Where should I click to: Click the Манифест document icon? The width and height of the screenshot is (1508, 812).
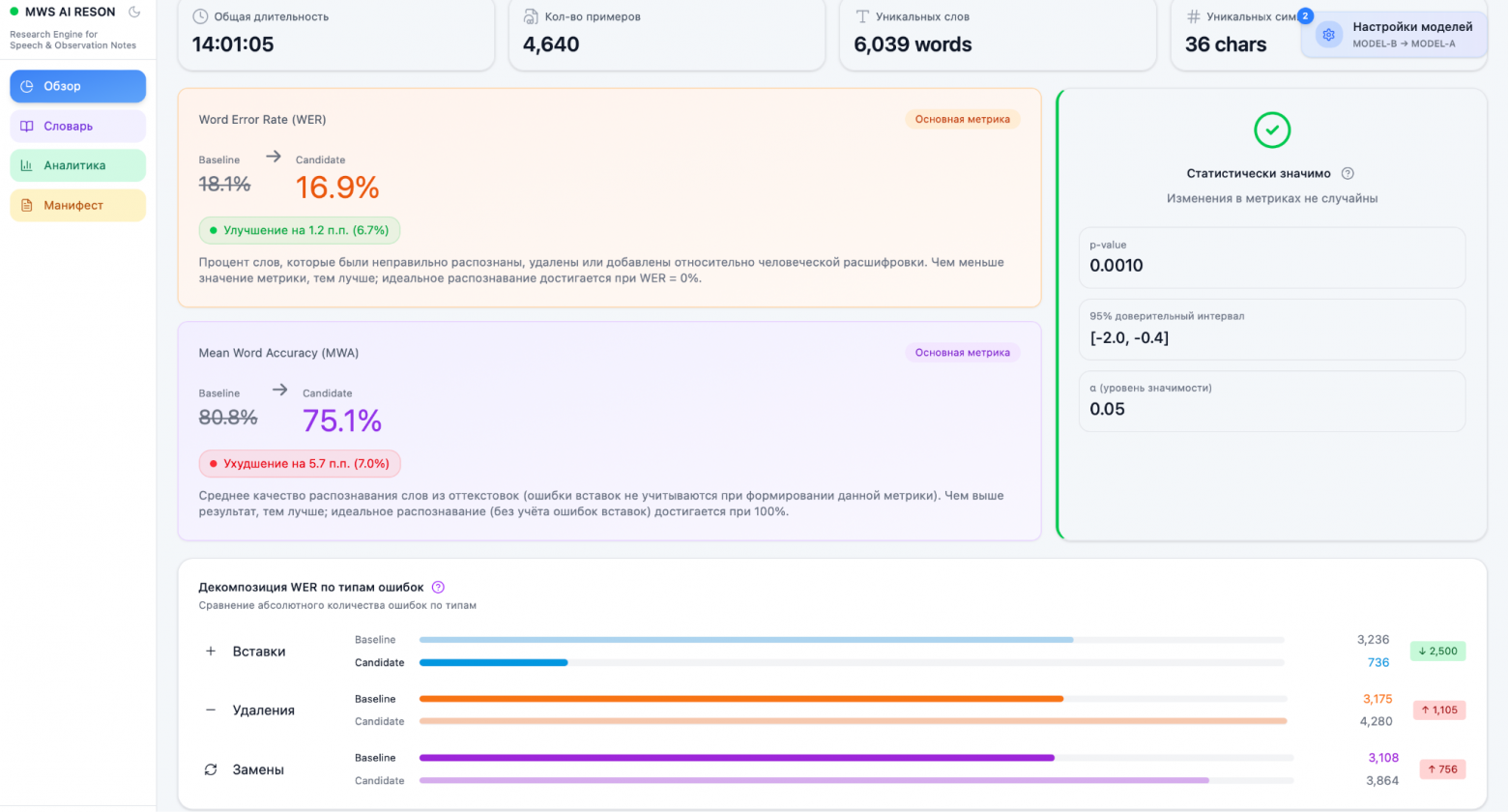click(x=27, y=205)
